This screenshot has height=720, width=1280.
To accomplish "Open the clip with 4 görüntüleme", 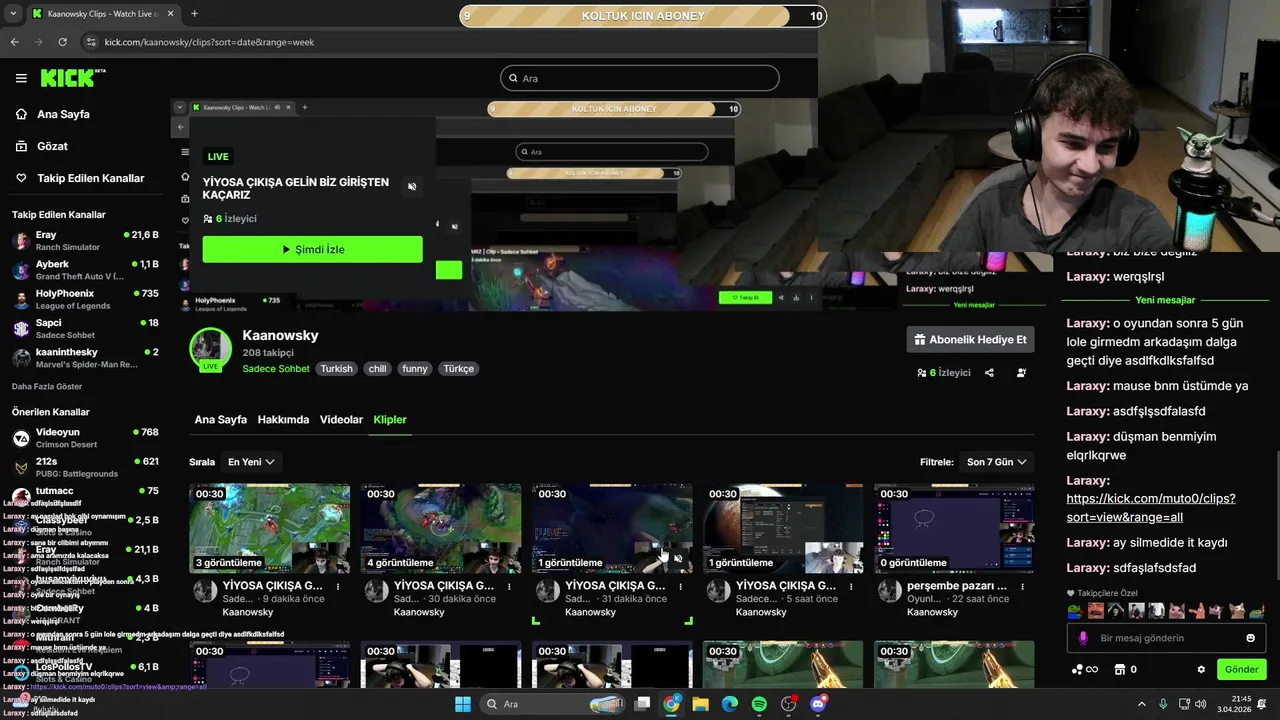I will pyautogui.click(x=441, y=528).
